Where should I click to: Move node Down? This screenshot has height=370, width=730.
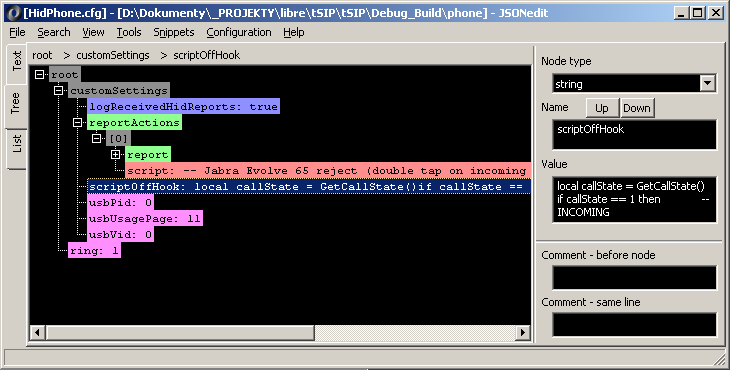(x=637, y=108)
